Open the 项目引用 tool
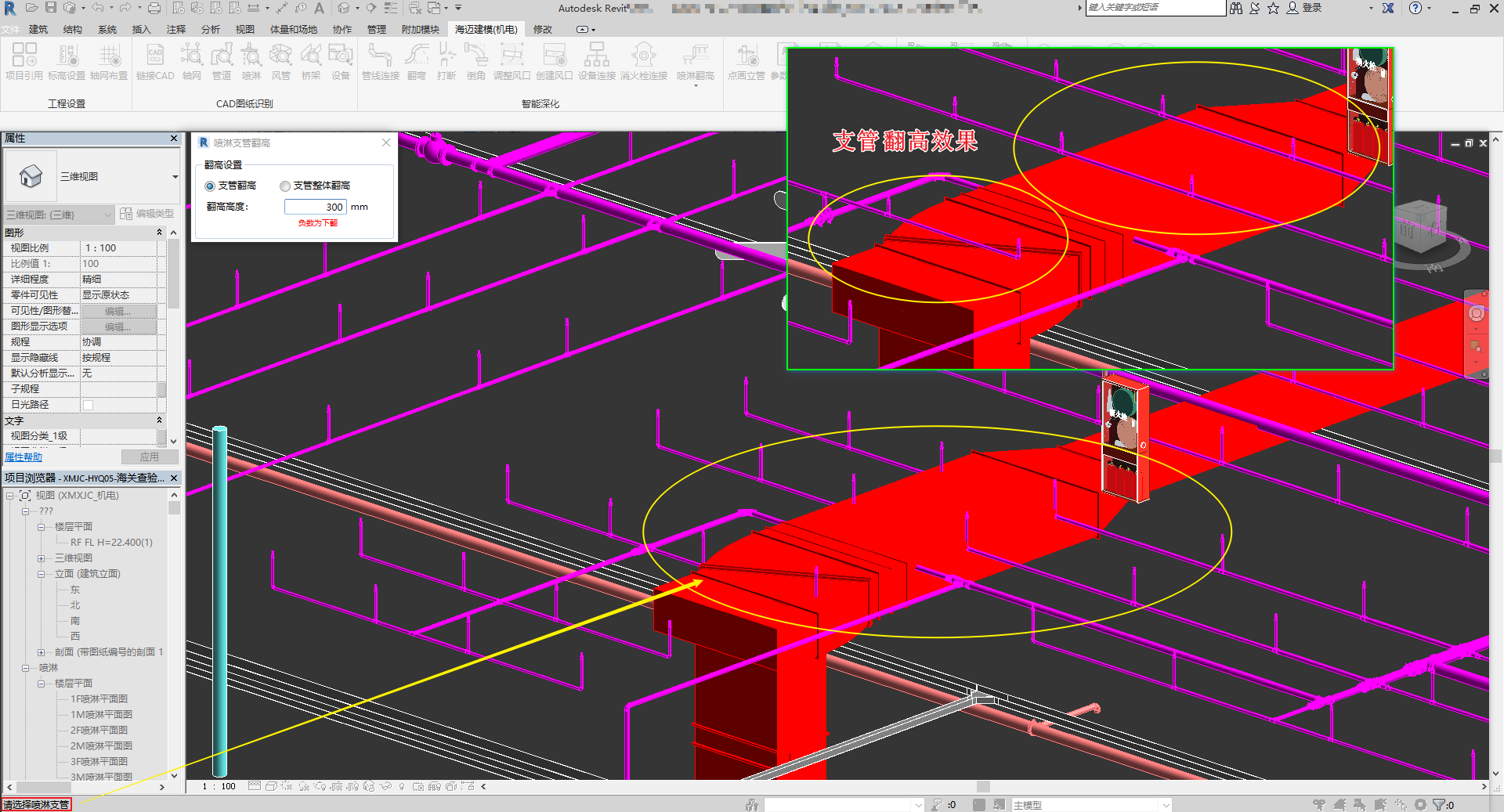 (24, 61)
